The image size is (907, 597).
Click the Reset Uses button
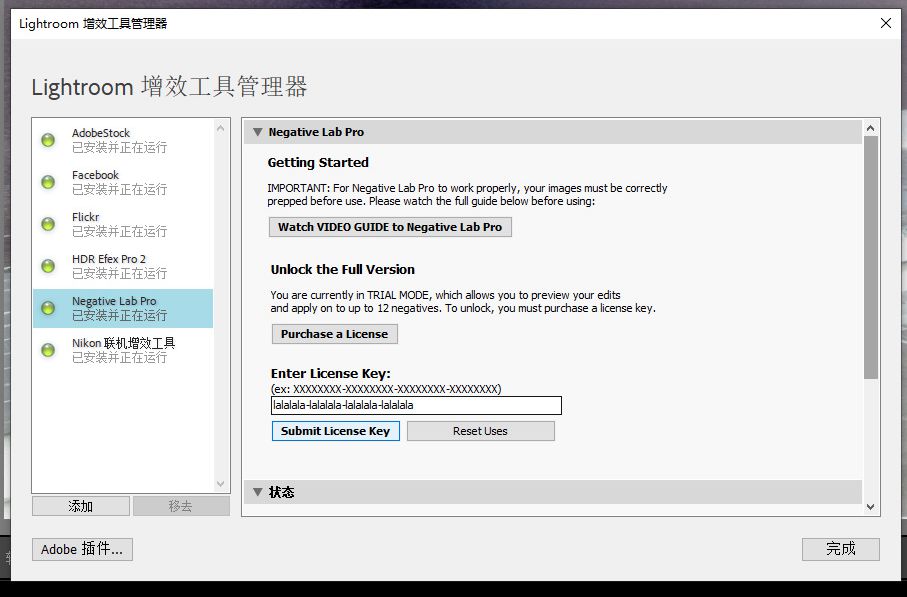tap(480, 431)
